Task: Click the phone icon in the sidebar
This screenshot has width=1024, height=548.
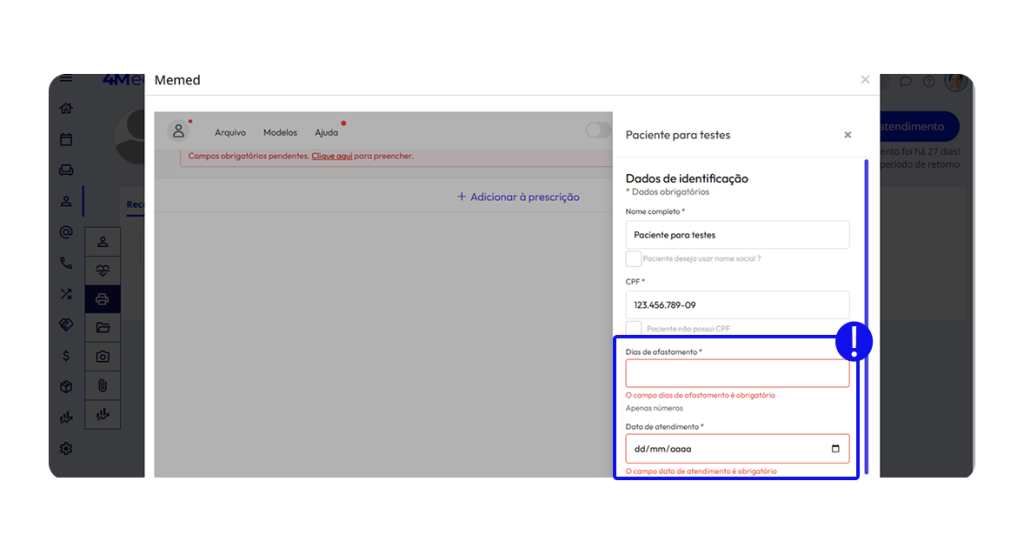Action: (66, 264)
